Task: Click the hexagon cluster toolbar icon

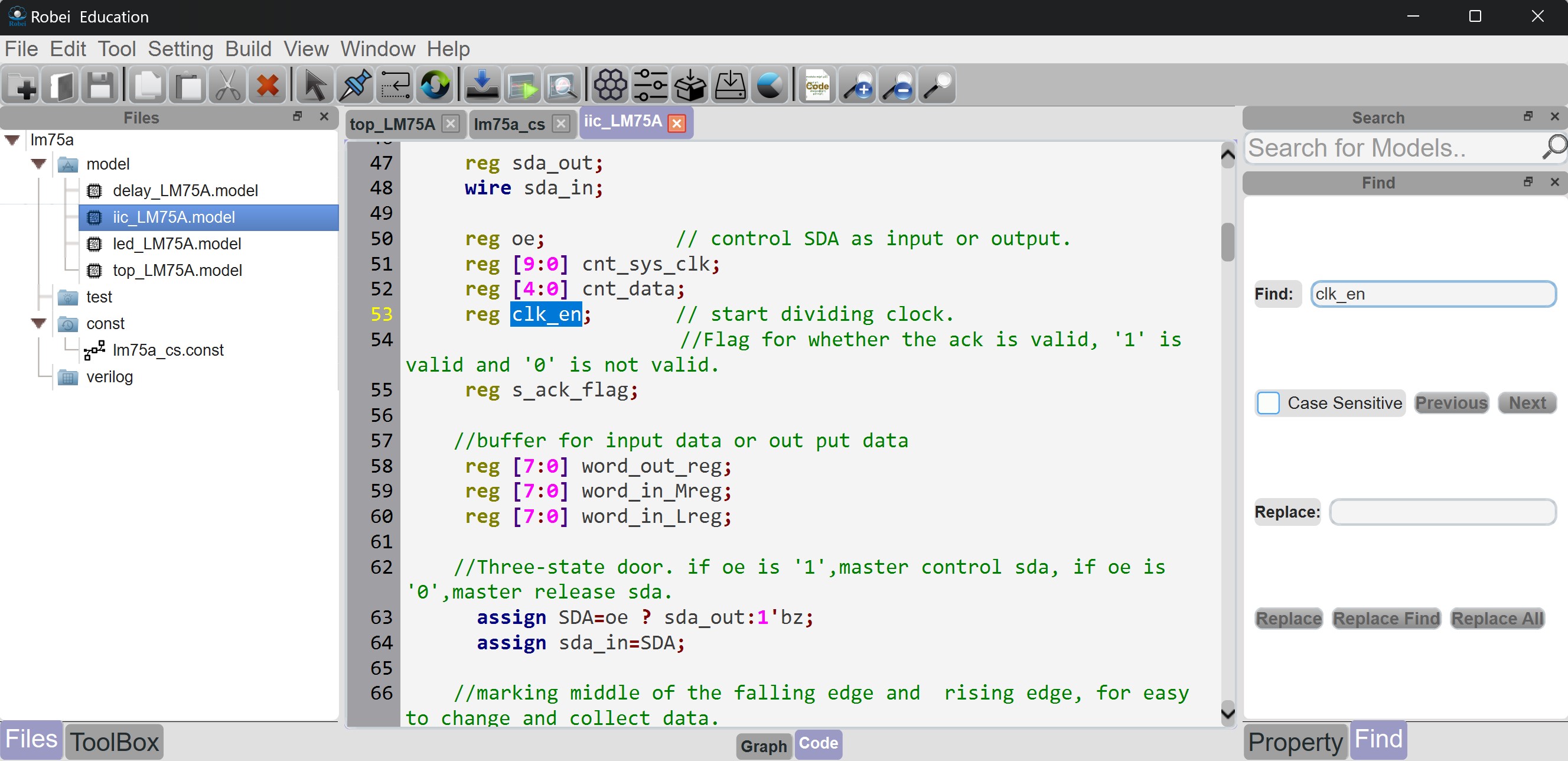Action: pos(610,85)
